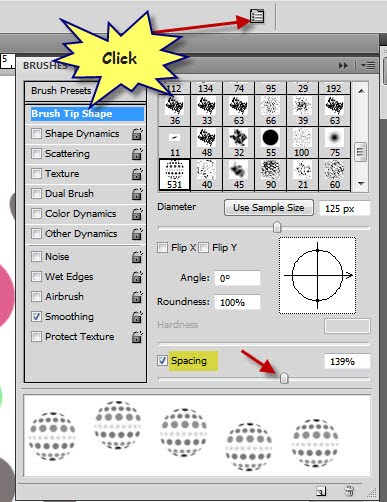Enable Protect Texture checkbox

(x=36, y=337)
